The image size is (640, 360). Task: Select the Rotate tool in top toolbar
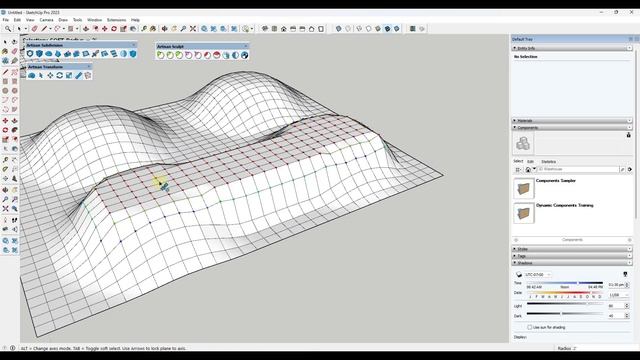[114, 29]
